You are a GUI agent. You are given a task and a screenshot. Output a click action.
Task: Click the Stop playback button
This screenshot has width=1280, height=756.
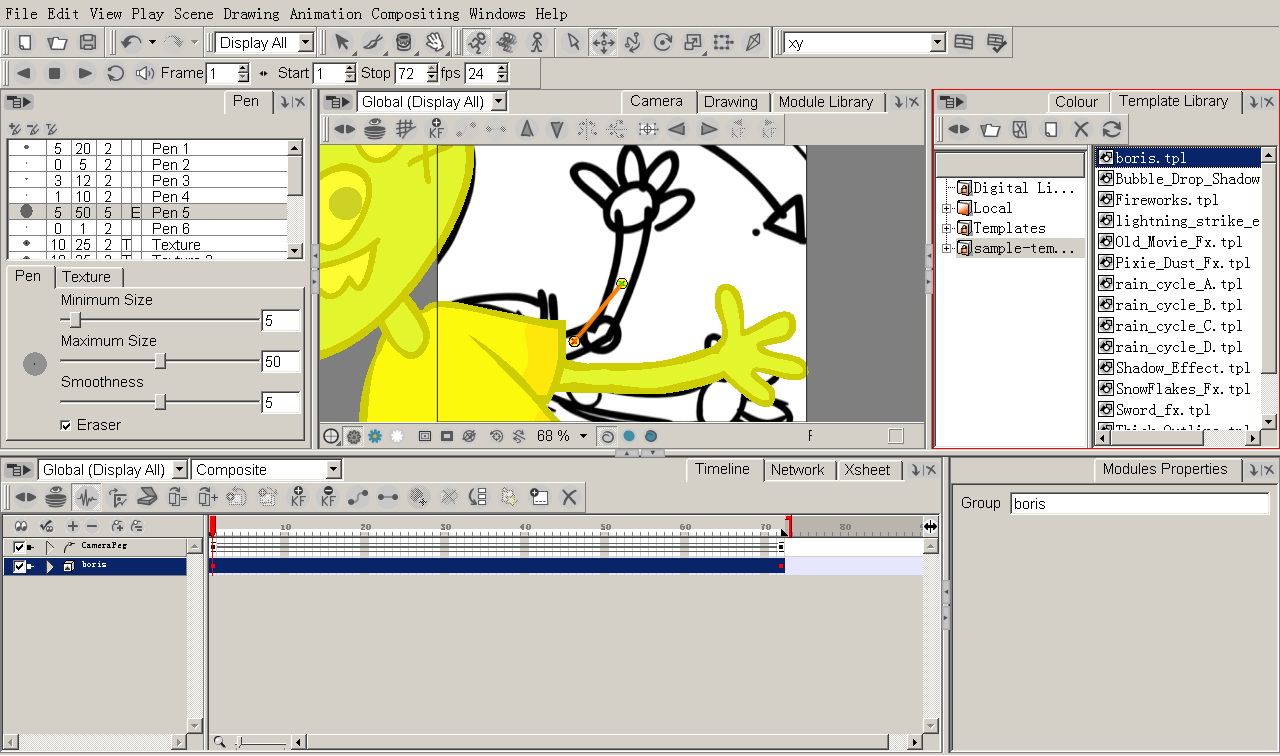(x=55, y=73)
